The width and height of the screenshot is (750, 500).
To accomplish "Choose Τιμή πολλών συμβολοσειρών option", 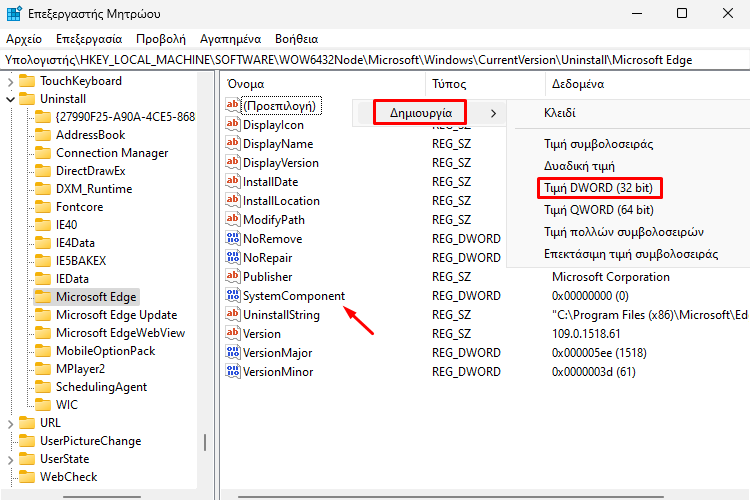I will [x=624, y=232].
